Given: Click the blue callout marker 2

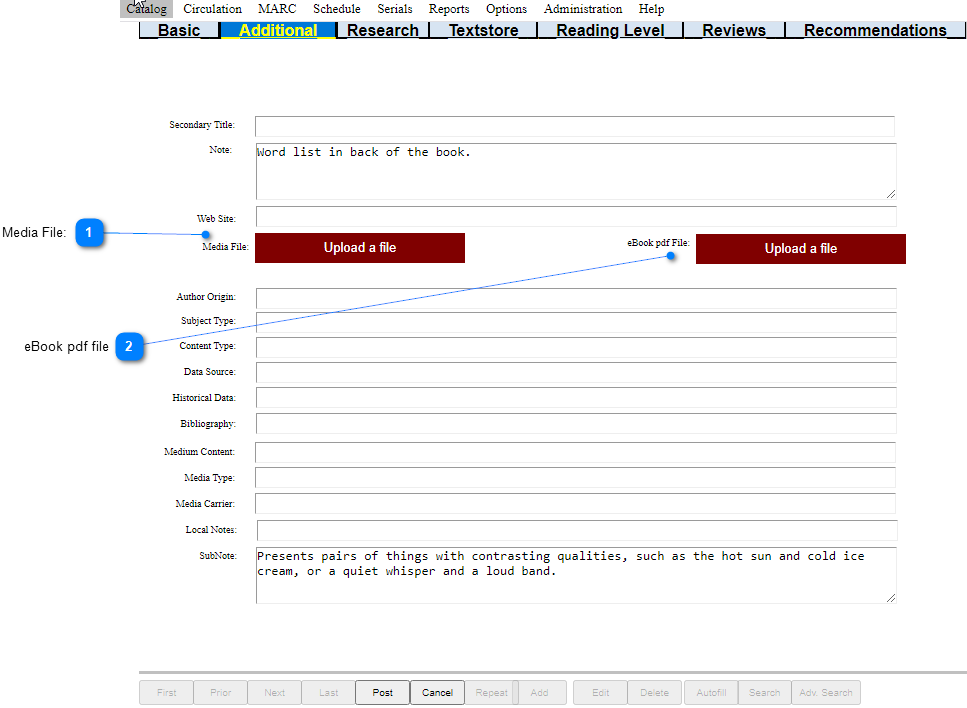Looking at the screenshot, I should point(129,347).
